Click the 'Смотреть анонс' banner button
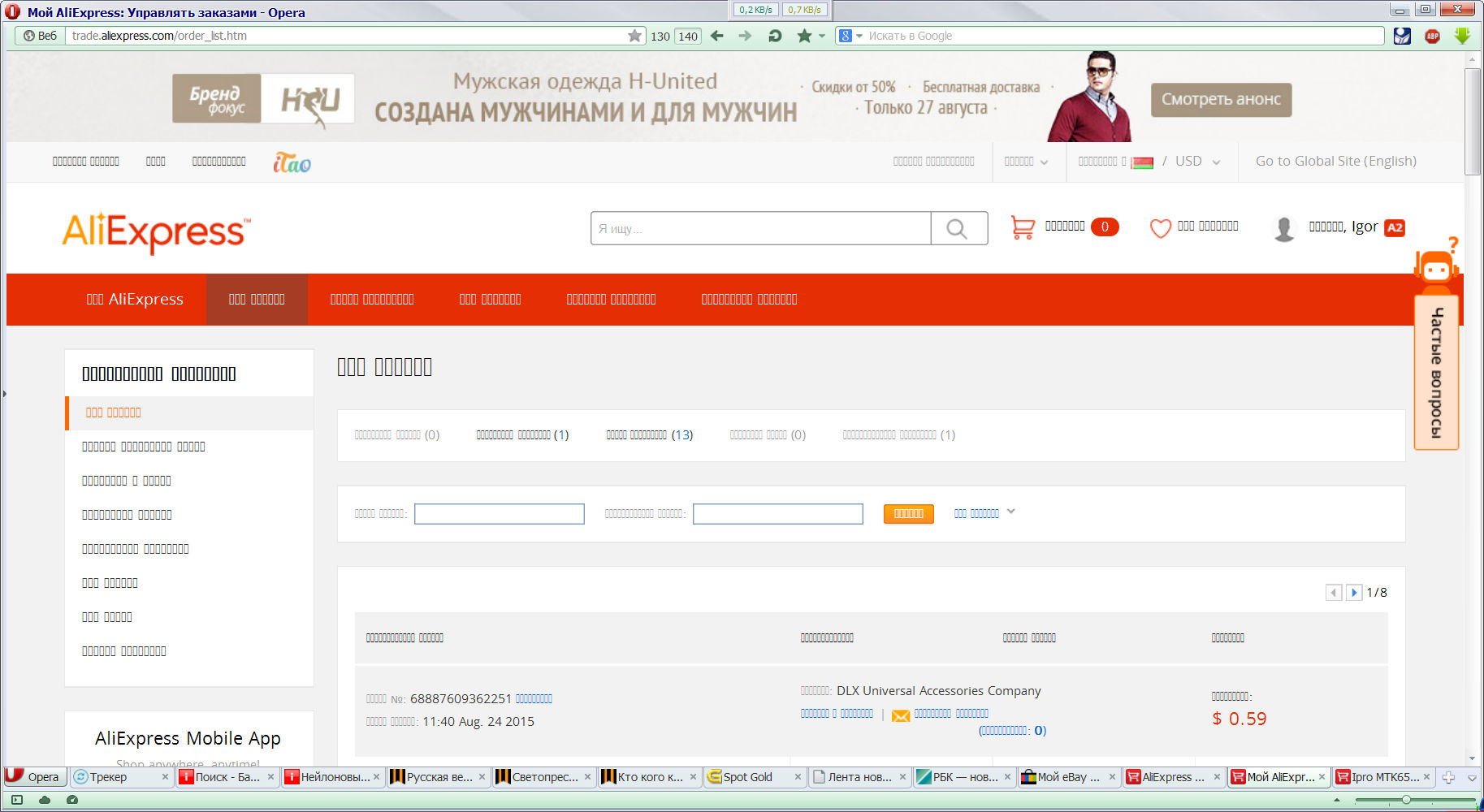This screenshot has height=812, width=1484. pyautogui.click(x=1221, y=99)
